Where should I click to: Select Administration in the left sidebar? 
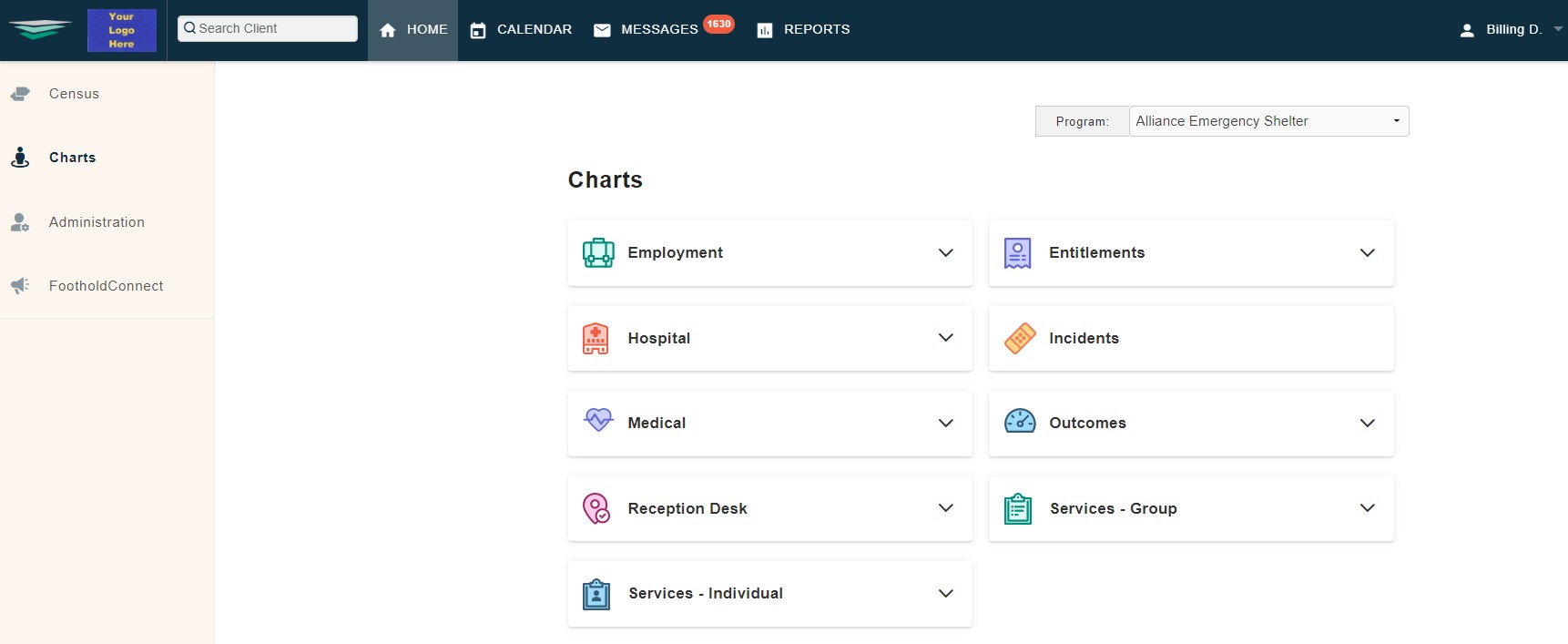point(97,222)
